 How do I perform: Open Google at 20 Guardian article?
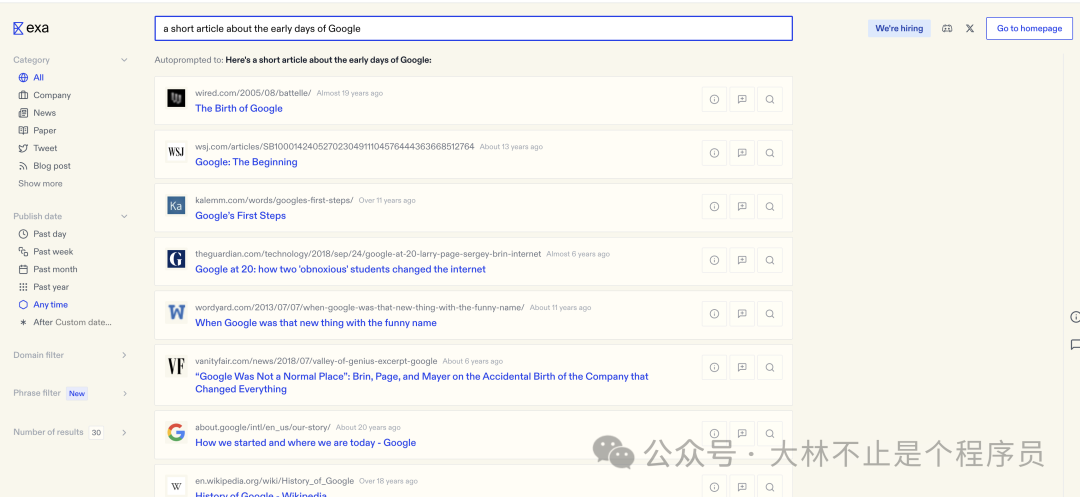(x=340, y=269)
